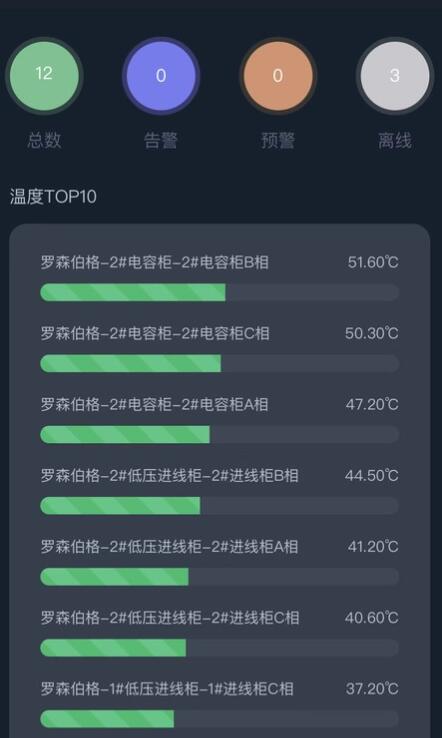
Task: Tap the grey offline circle showing 3
Action: (394, 76)
